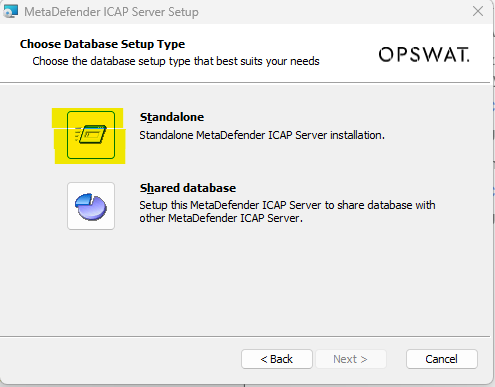
Task: Choose the Shared database pie-chart icon
Action: pyautogui.click(x=91, y=206)
